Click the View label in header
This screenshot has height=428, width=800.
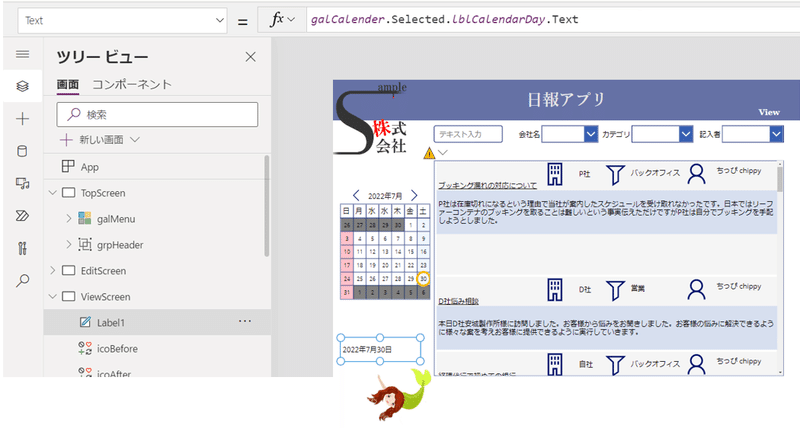click(769, 112)
